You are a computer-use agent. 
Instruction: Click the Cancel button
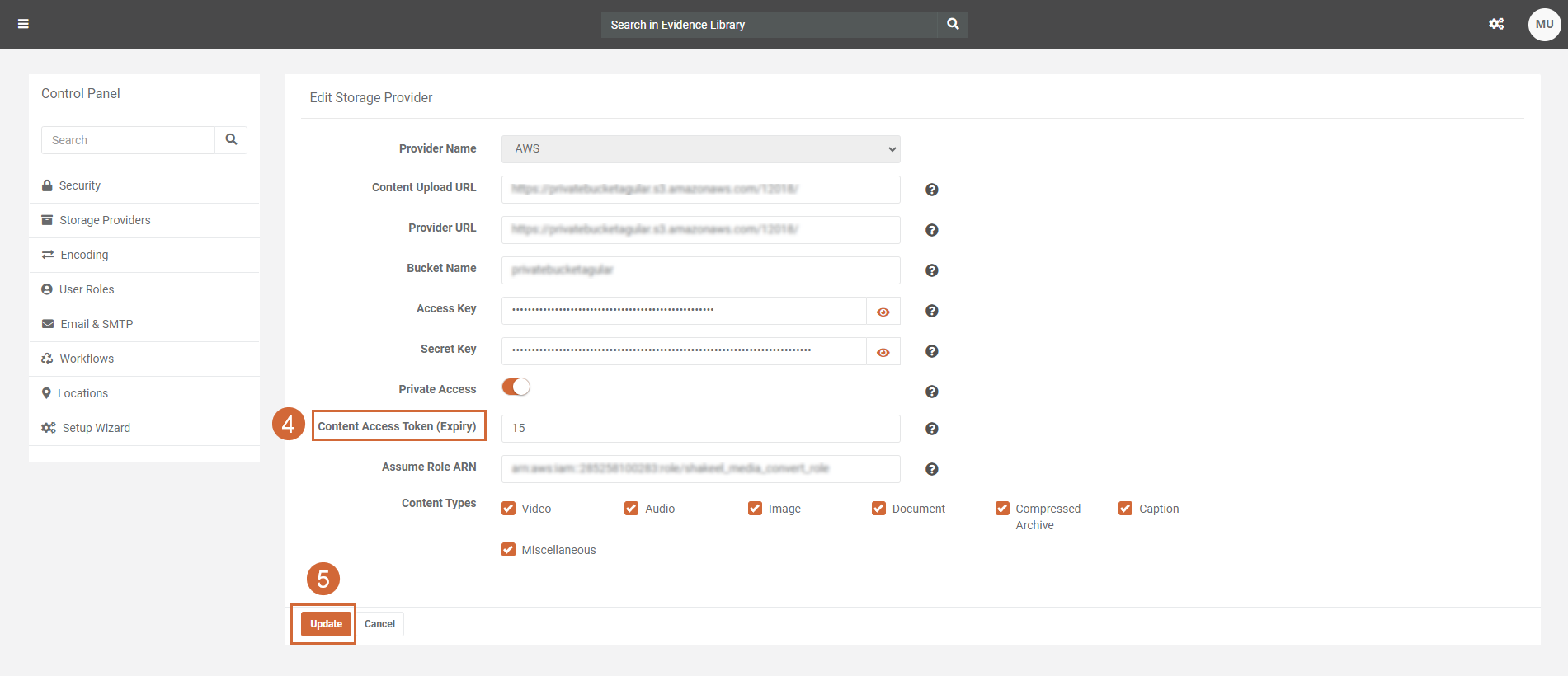(379, 624)
